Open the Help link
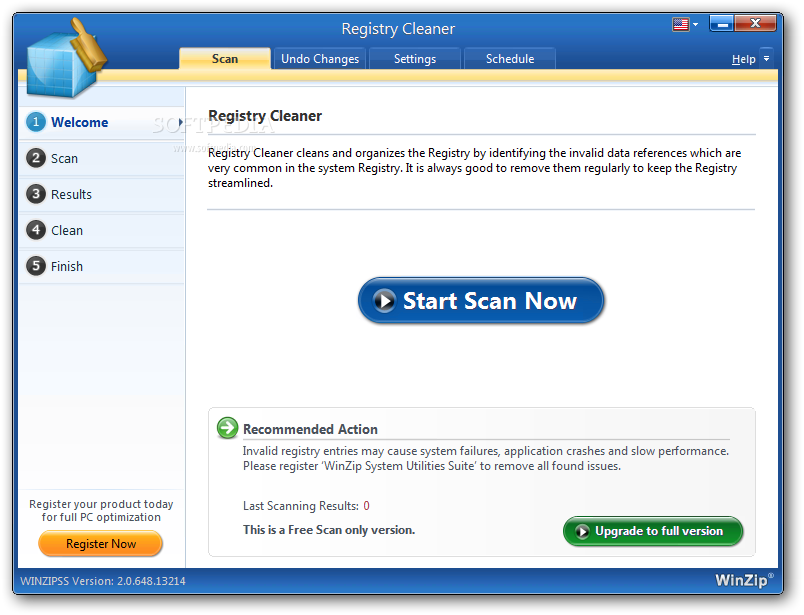 [743, 59]
